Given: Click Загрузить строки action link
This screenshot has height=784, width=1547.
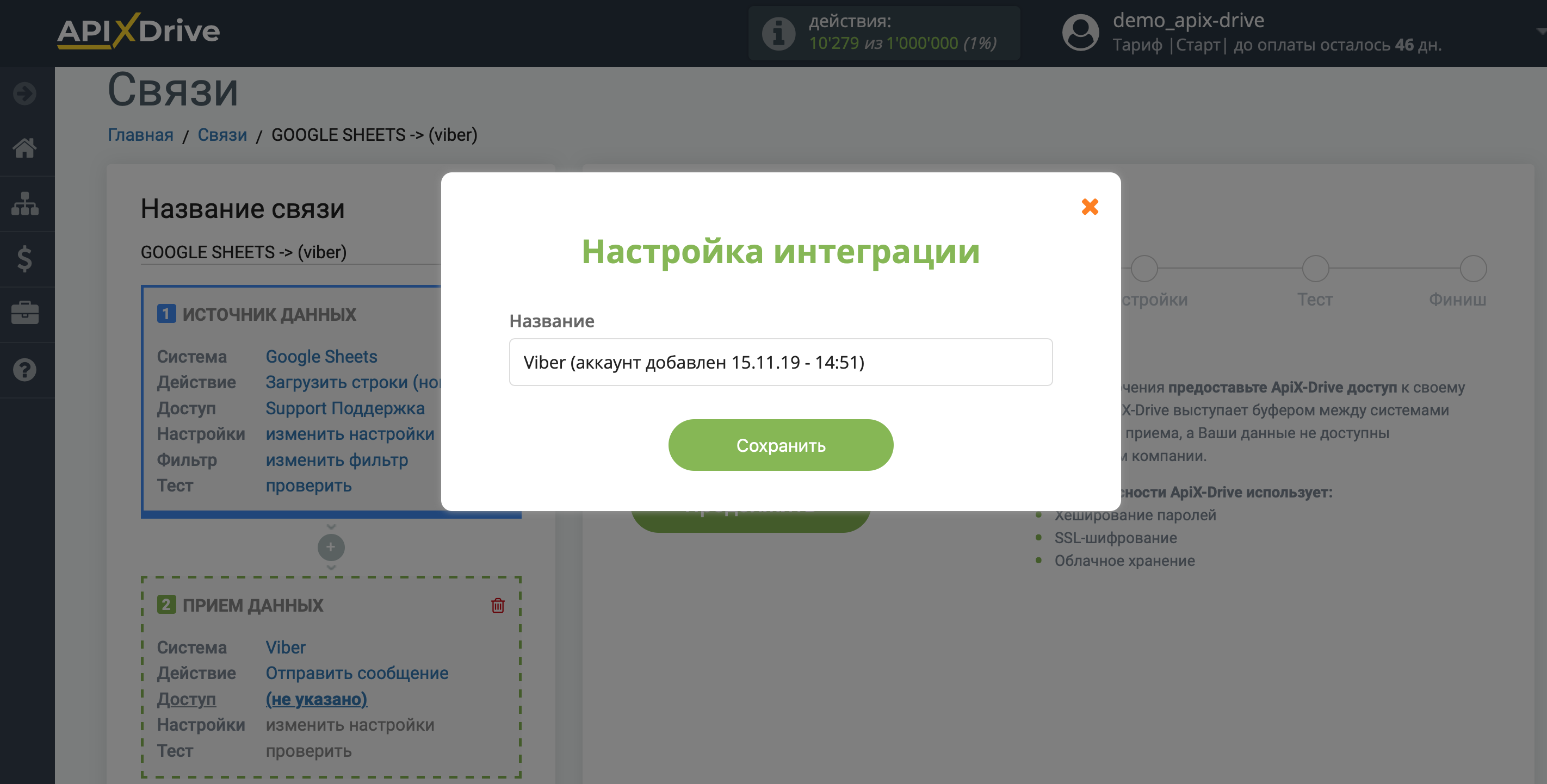Looking at the screenshot, I should coord(353,382).
